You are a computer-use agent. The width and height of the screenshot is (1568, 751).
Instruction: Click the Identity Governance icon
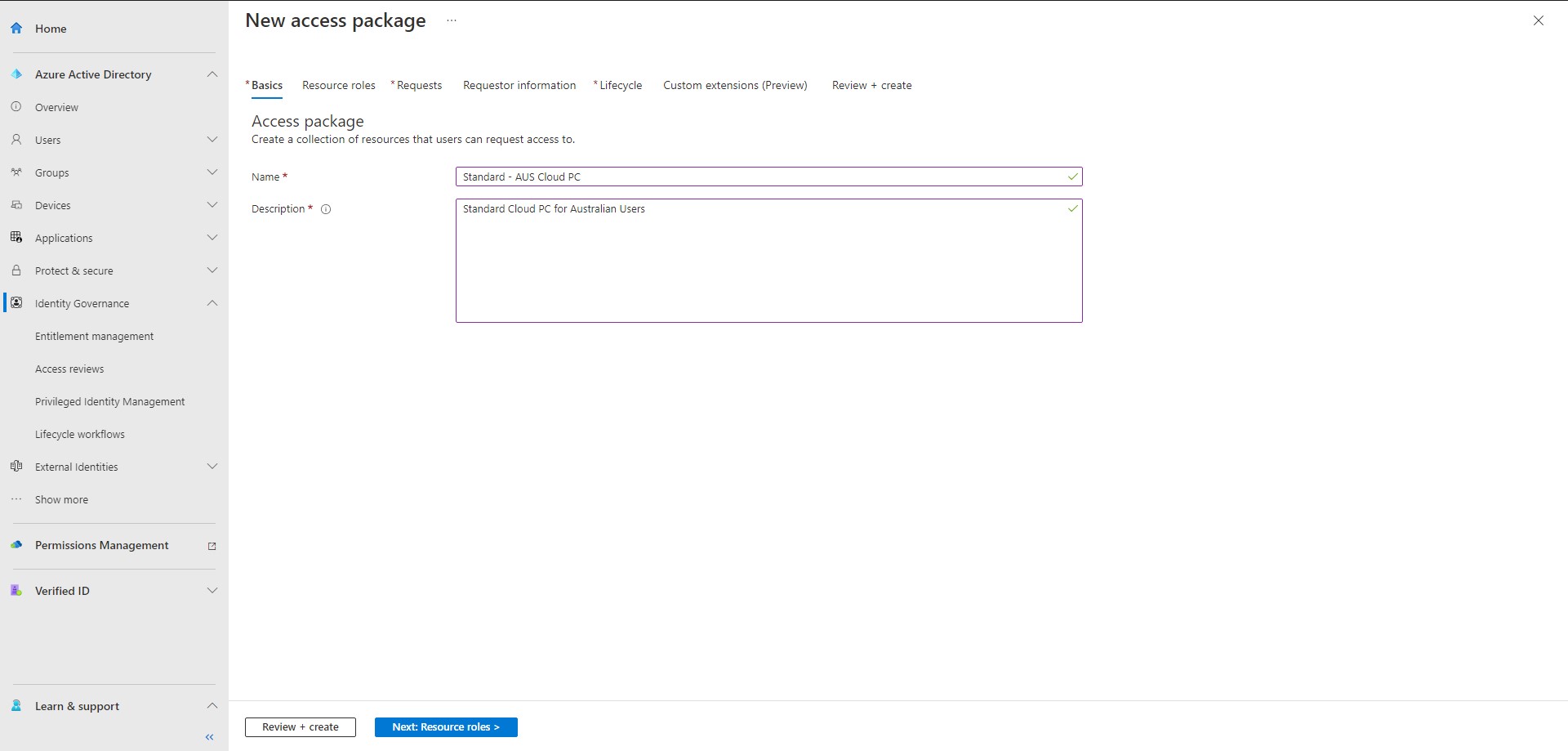[17, 302]
